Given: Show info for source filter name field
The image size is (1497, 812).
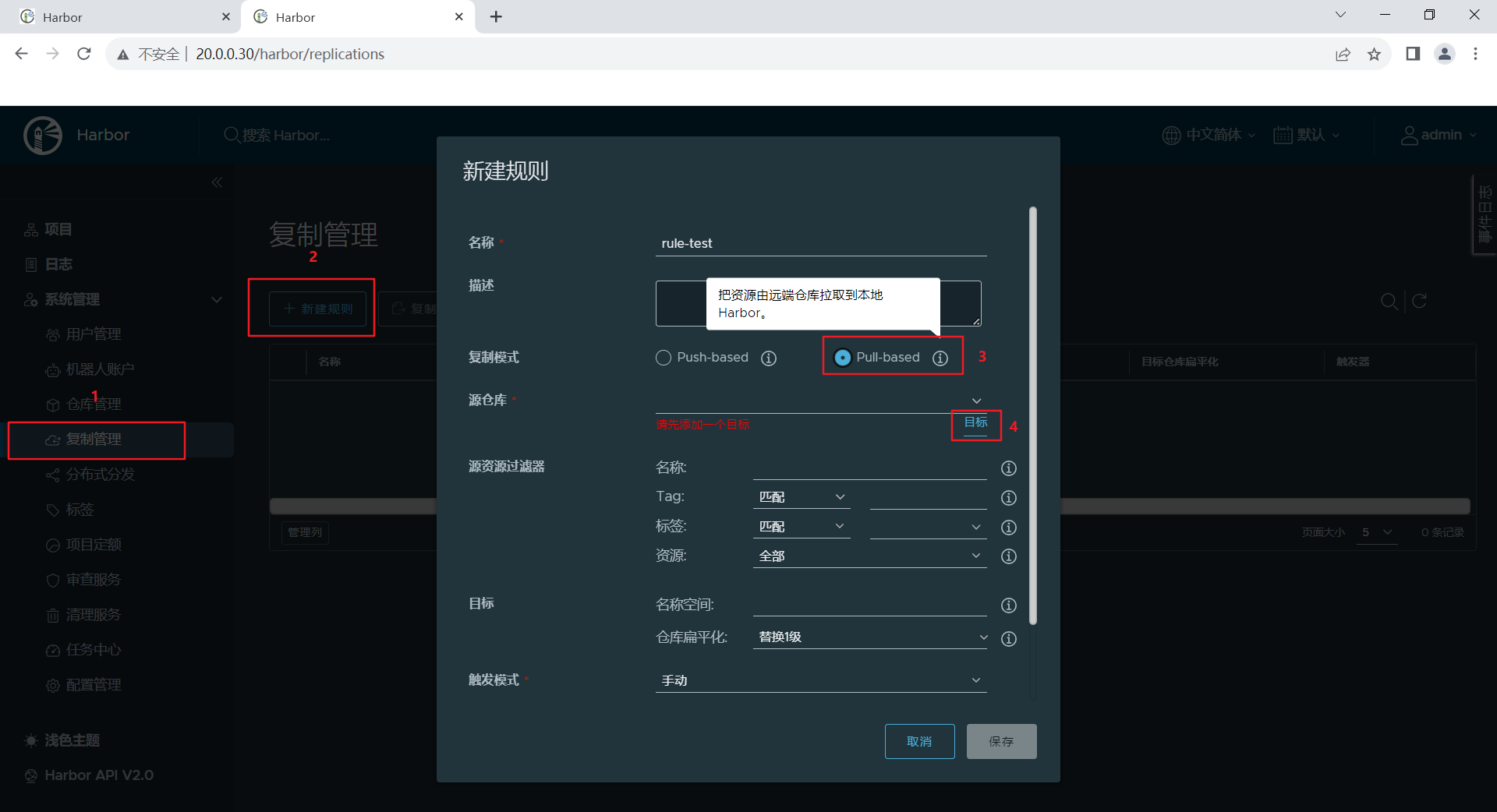Looking at the screenshot, I should (x=1009, y=468).
